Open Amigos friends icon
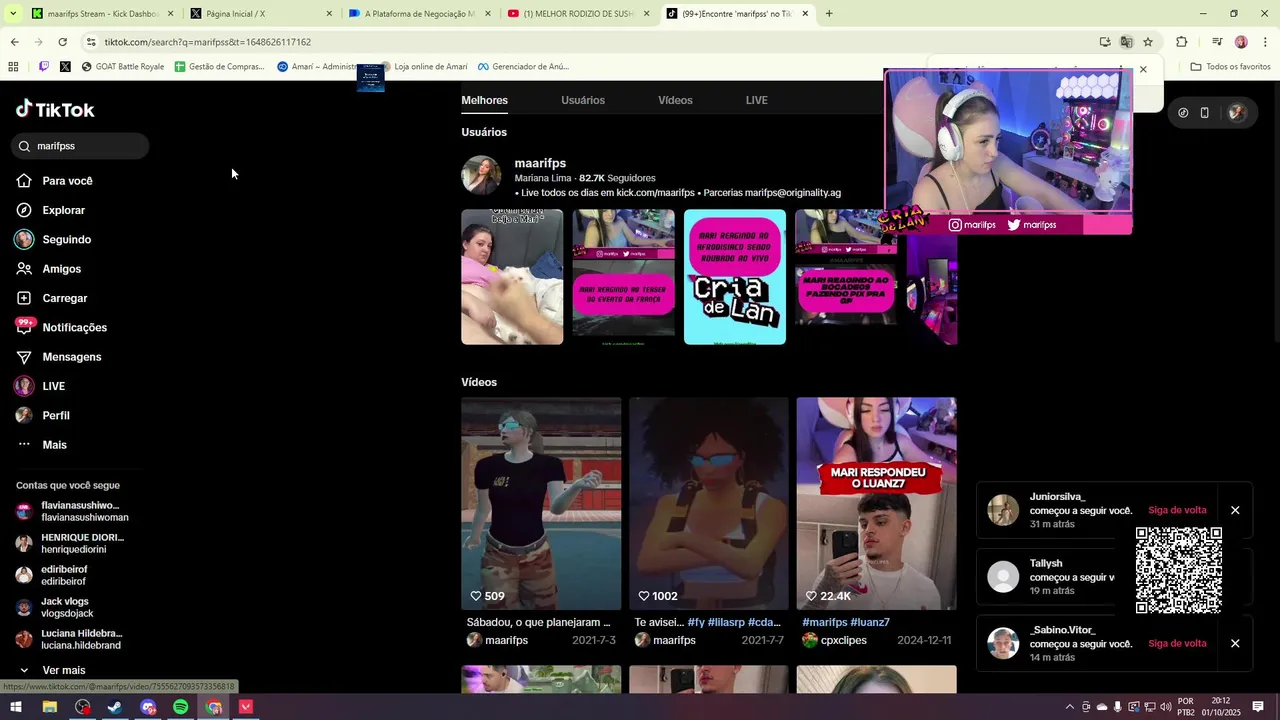 point(24,269)
